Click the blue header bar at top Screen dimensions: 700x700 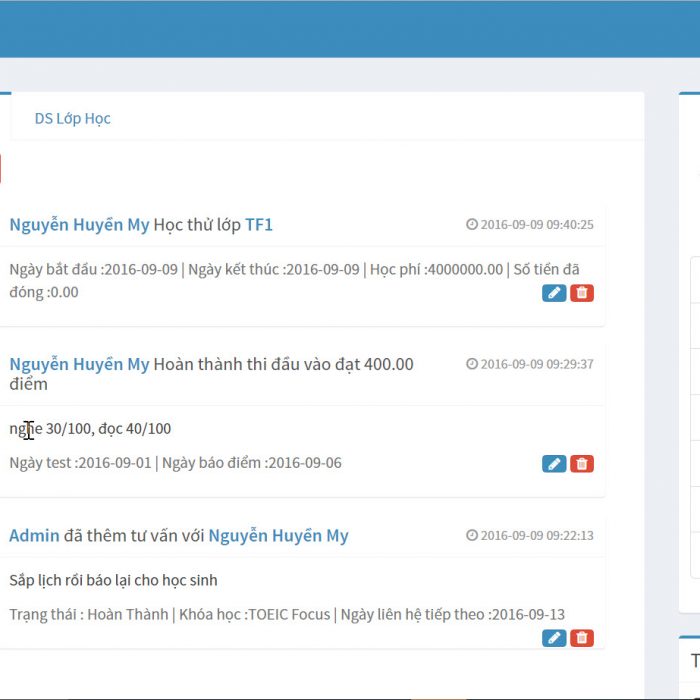pyautogui.click(x=350, y=28)
